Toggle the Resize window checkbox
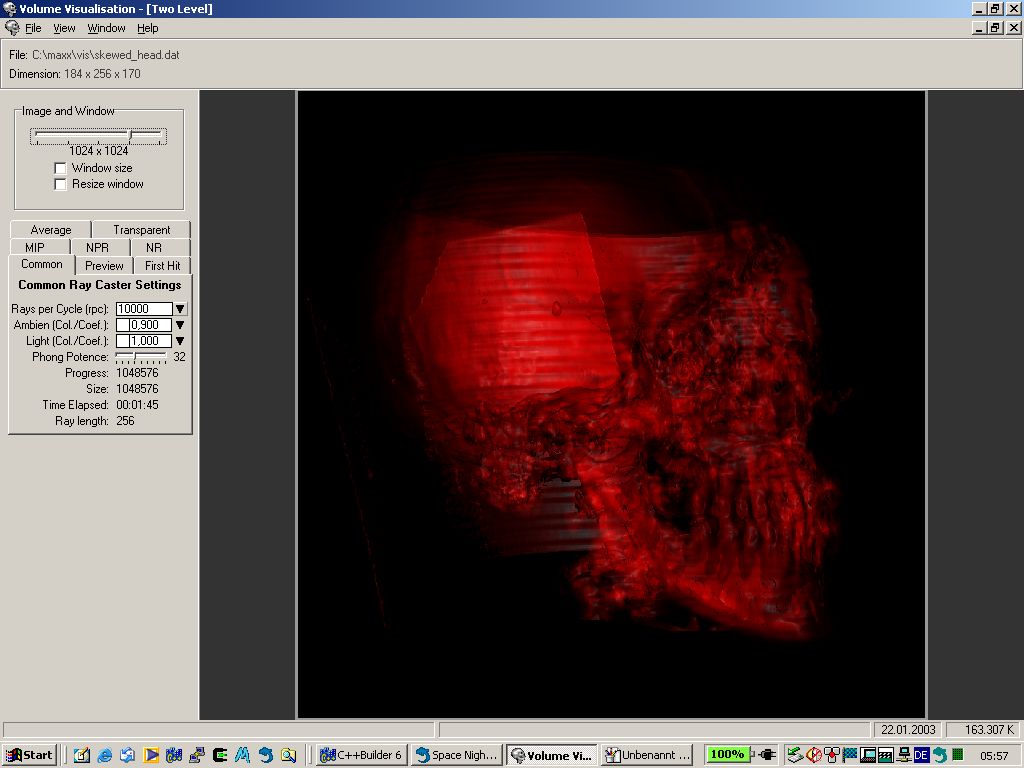The height and width of the screenshot is (768, 1024). click(61, 184)
